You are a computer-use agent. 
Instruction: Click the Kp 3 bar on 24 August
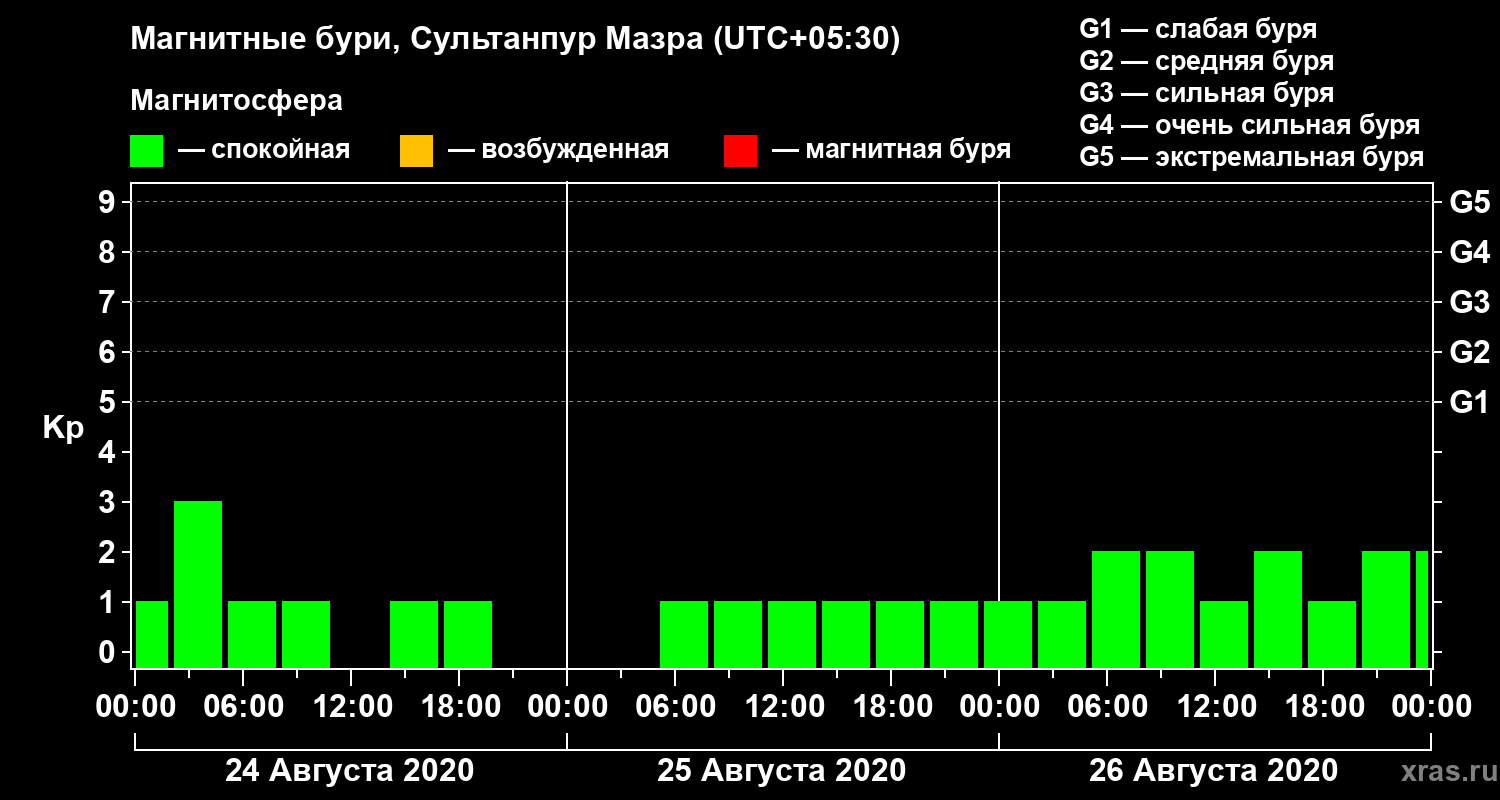(198, 584)
